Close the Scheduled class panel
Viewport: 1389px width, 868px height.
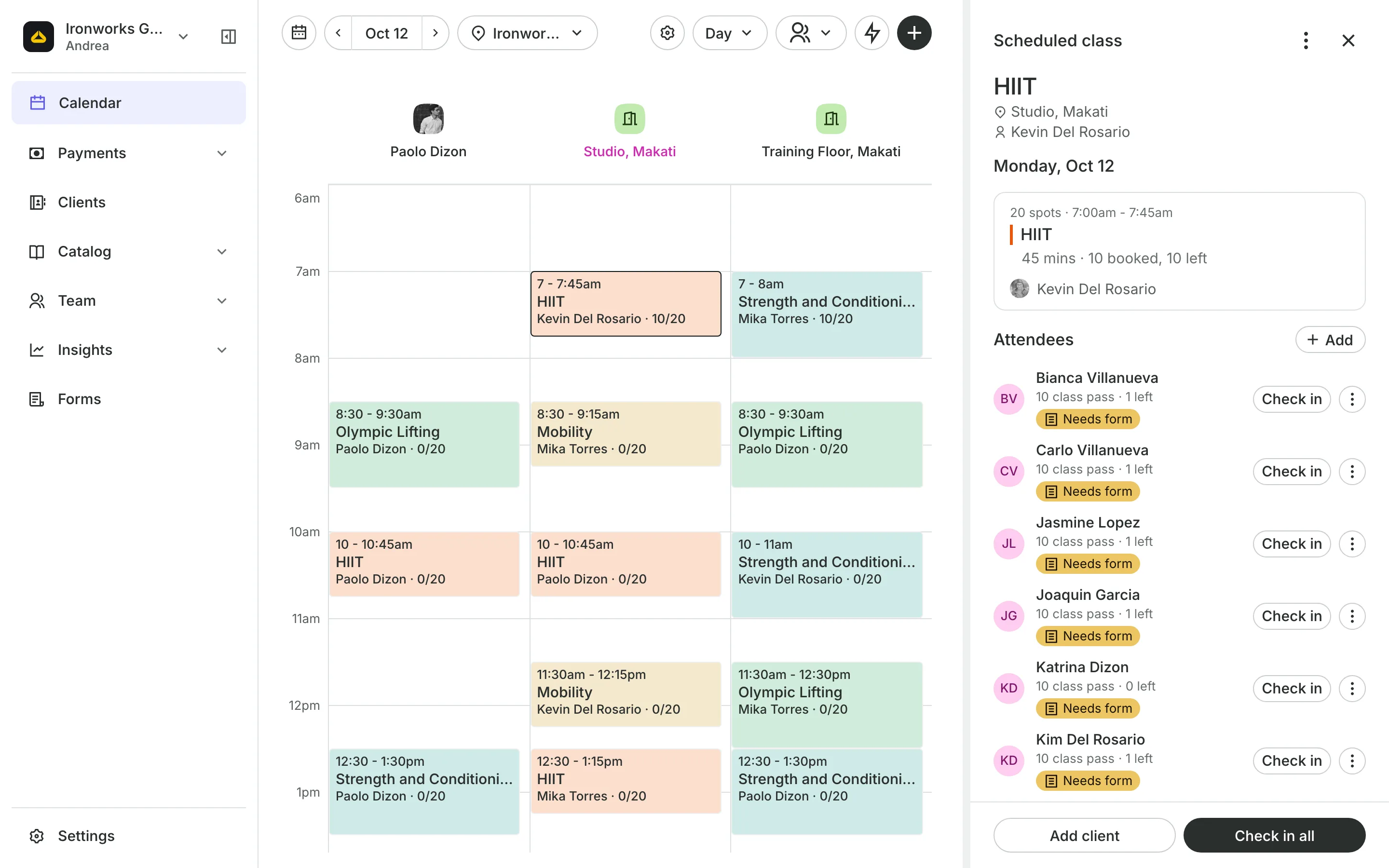click(1348, 40)
